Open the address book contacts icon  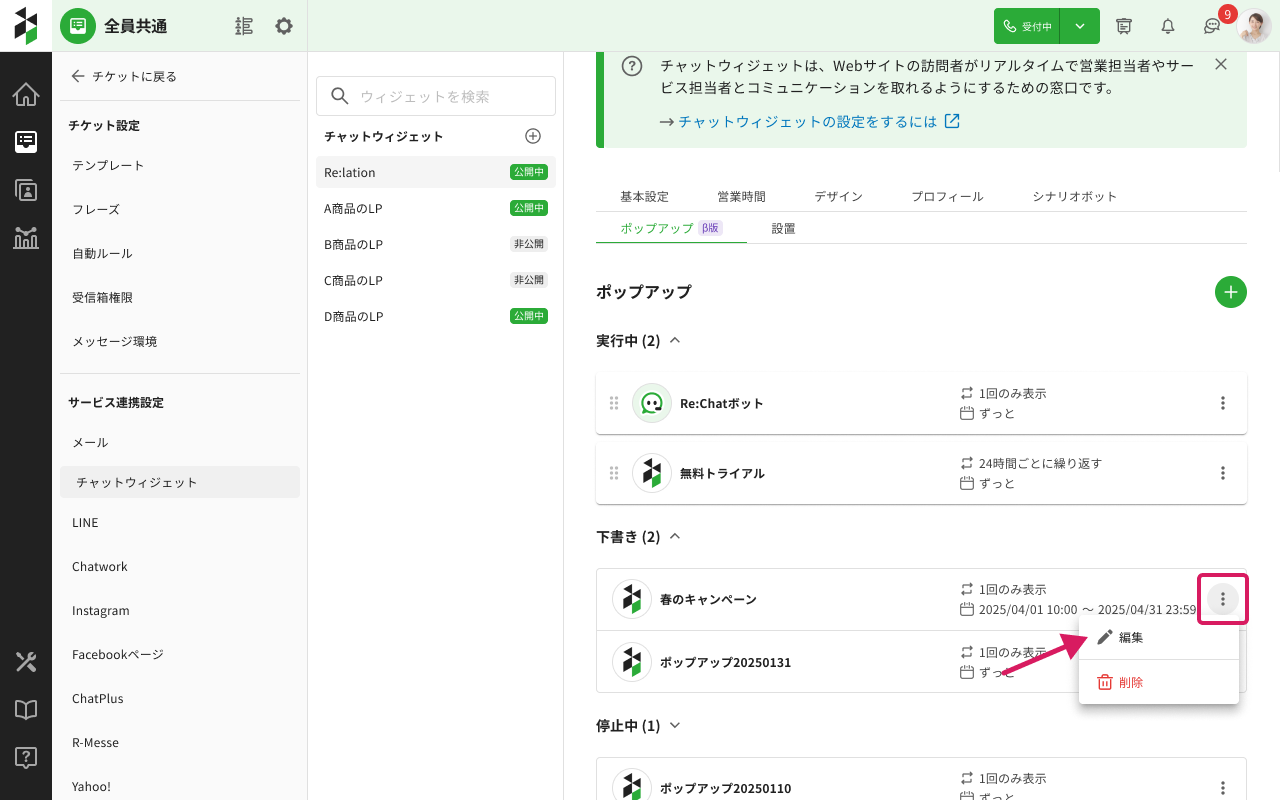(x=26, y=190)
